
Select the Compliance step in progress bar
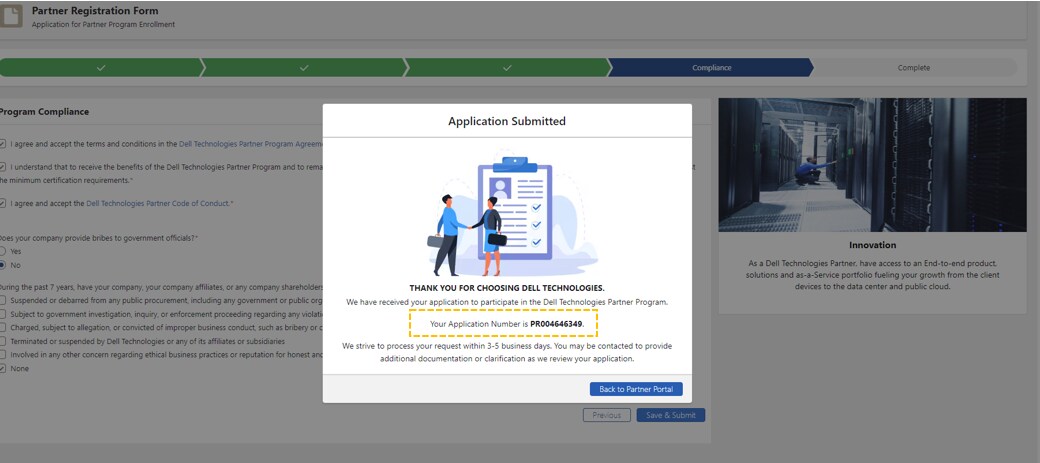711,68
